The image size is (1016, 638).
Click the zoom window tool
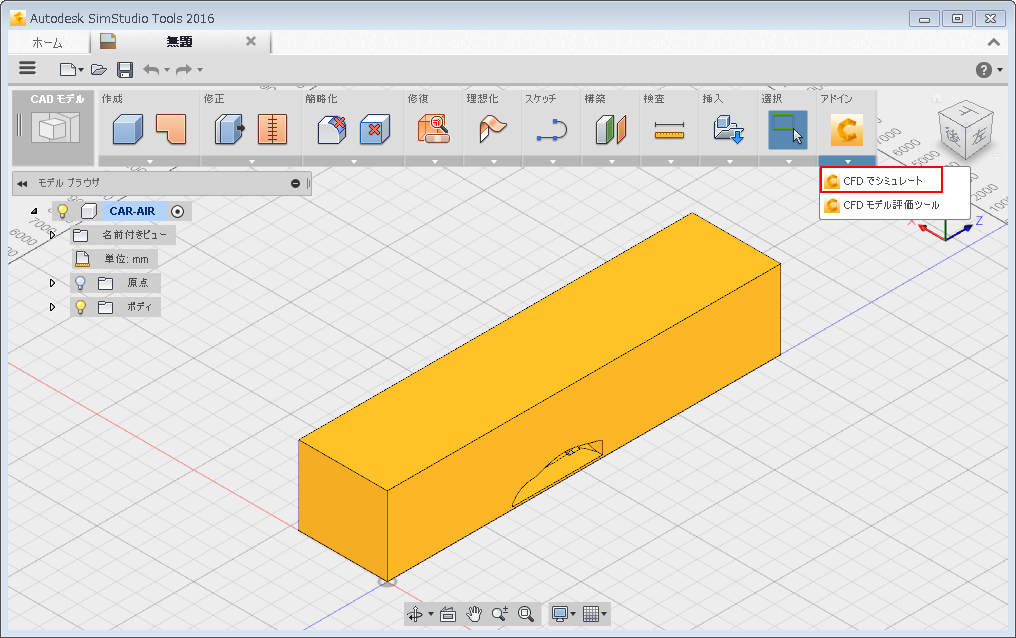(500, 613)
